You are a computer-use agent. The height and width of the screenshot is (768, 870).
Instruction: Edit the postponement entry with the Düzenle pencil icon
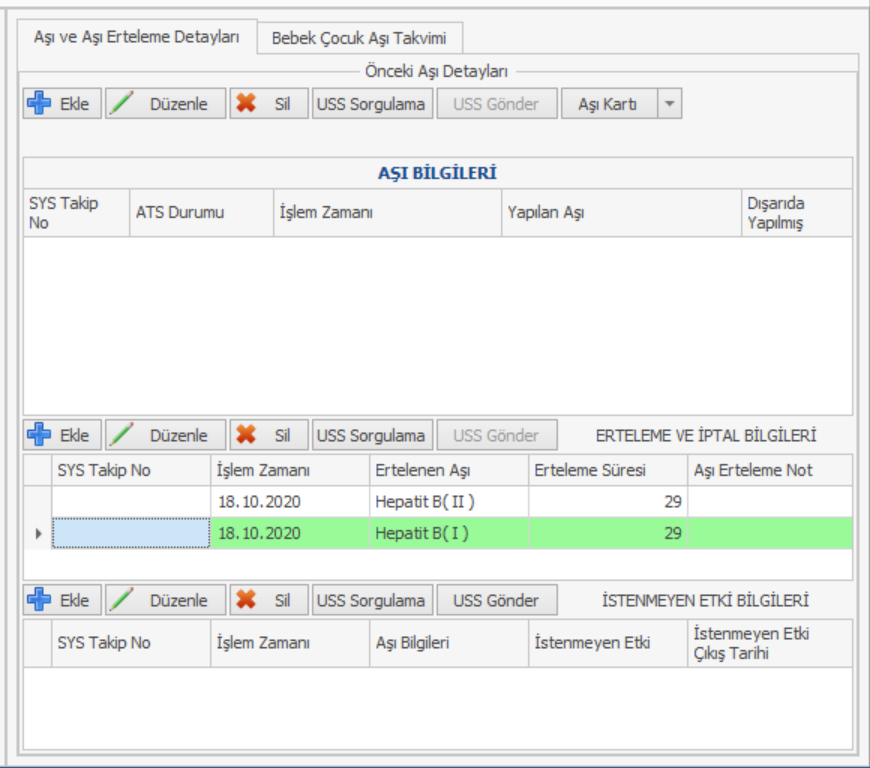click(122, 436)
